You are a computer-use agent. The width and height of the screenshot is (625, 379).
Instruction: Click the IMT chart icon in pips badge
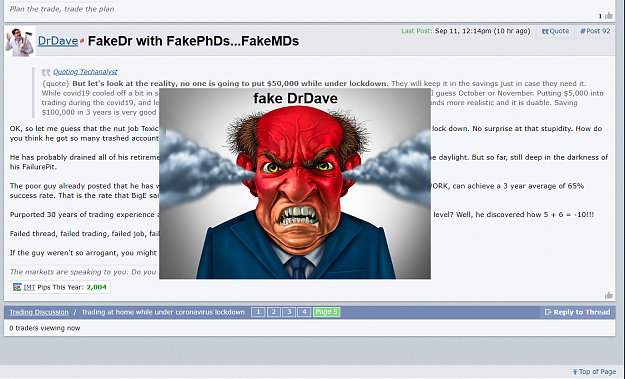point(17,287)
